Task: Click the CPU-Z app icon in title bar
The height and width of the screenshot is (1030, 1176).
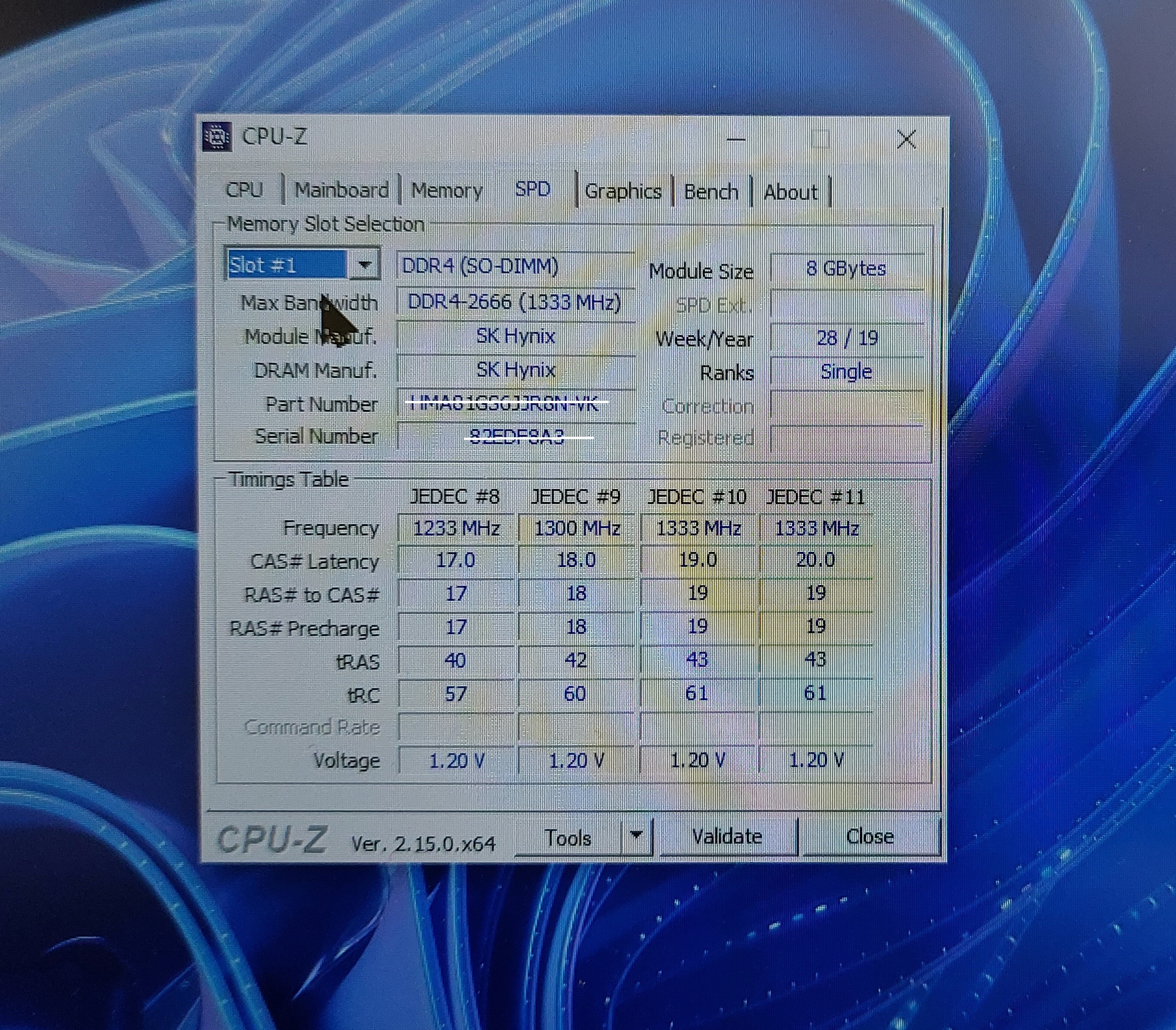Action: 217,137
